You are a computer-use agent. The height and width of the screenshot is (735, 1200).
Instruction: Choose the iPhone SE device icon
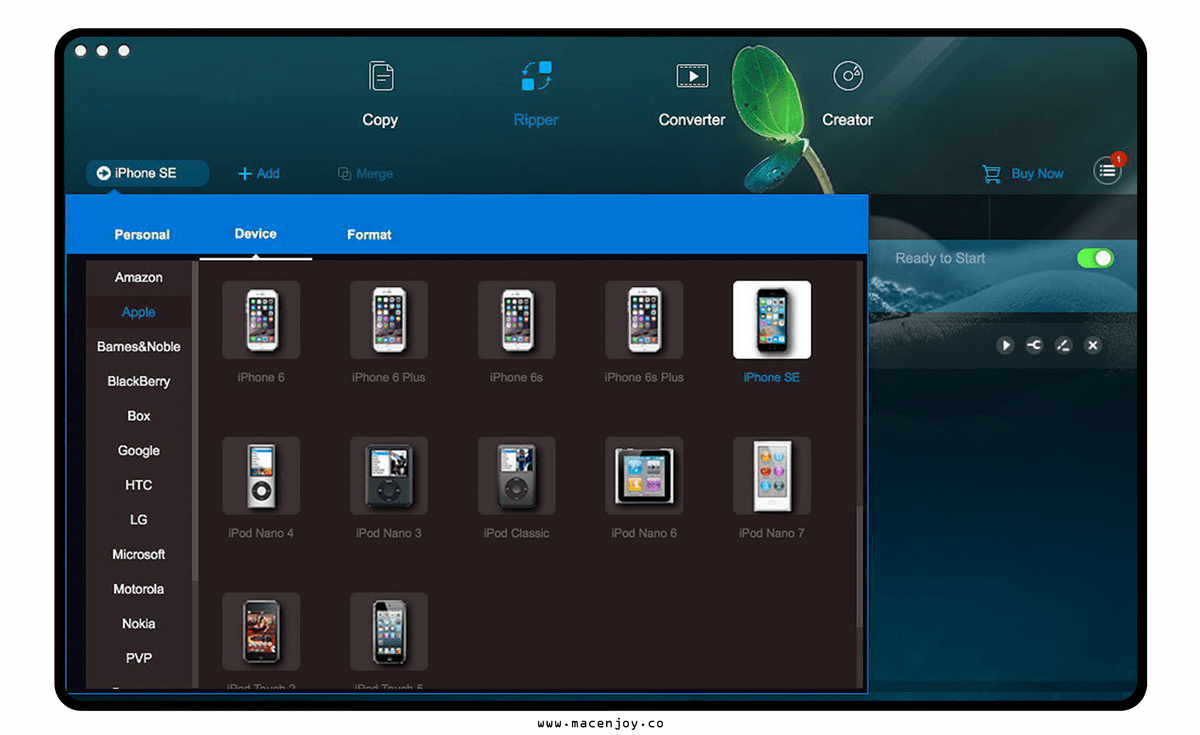(x=772, y=320)
